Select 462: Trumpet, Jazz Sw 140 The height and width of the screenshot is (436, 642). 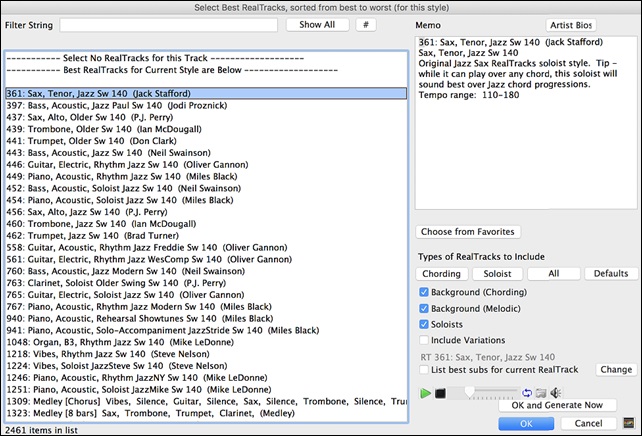click(x=206, y=236)
